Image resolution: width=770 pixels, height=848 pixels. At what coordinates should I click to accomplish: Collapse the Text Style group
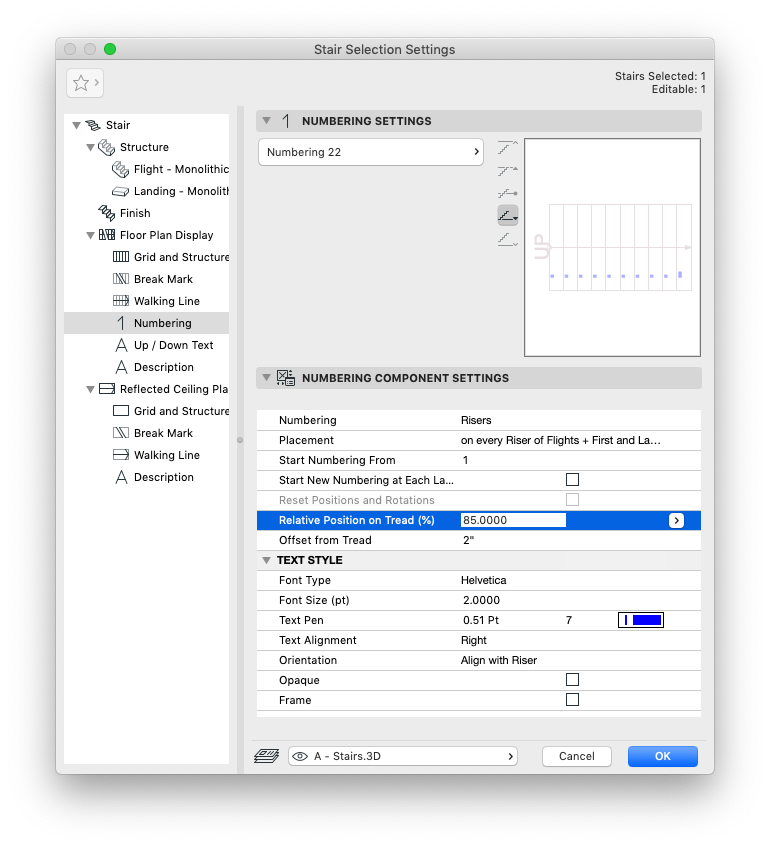click(267, 560)
